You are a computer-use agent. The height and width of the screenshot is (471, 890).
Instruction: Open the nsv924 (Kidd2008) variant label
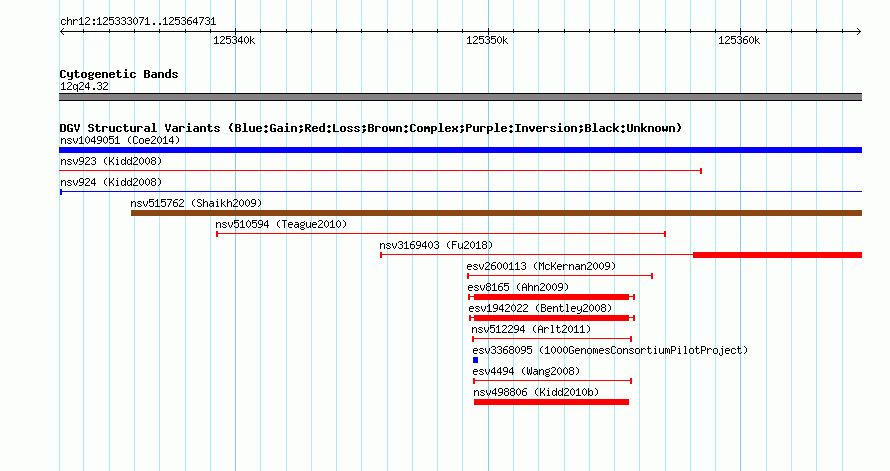pos(111,182)
